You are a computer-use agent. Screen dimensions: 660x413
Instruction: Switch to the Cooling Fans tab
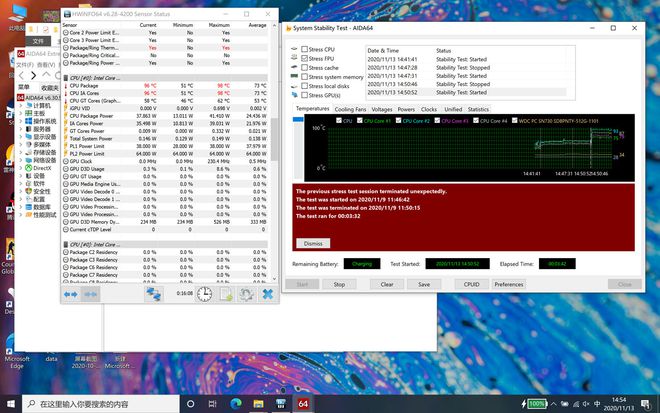coord(350,109)
